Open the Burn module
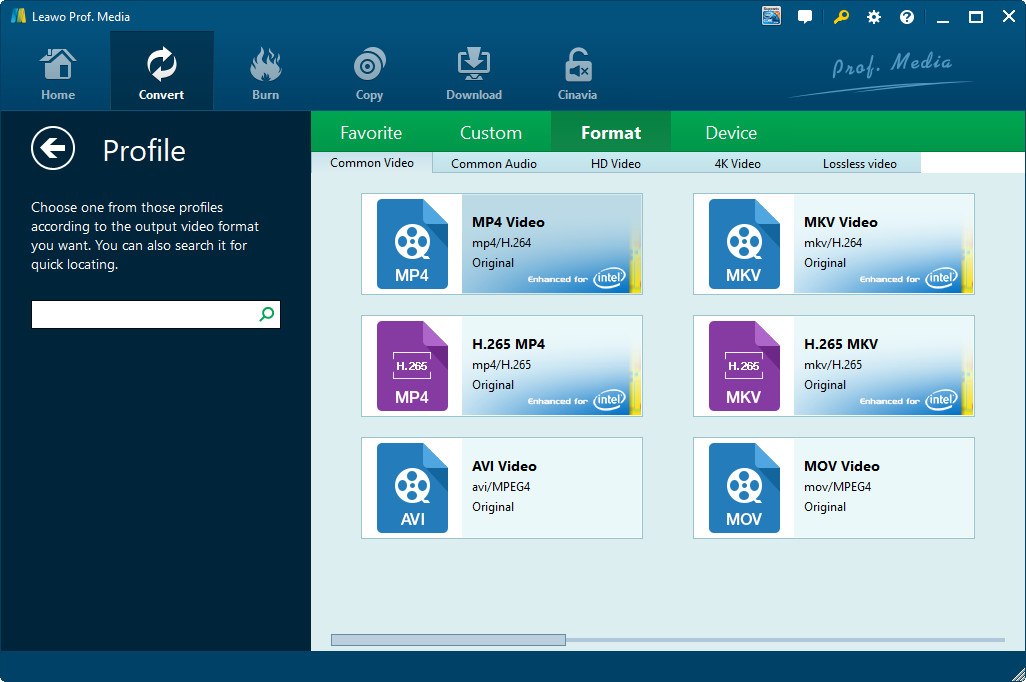The image size is (1026, 682). click(x=265, y=72)
